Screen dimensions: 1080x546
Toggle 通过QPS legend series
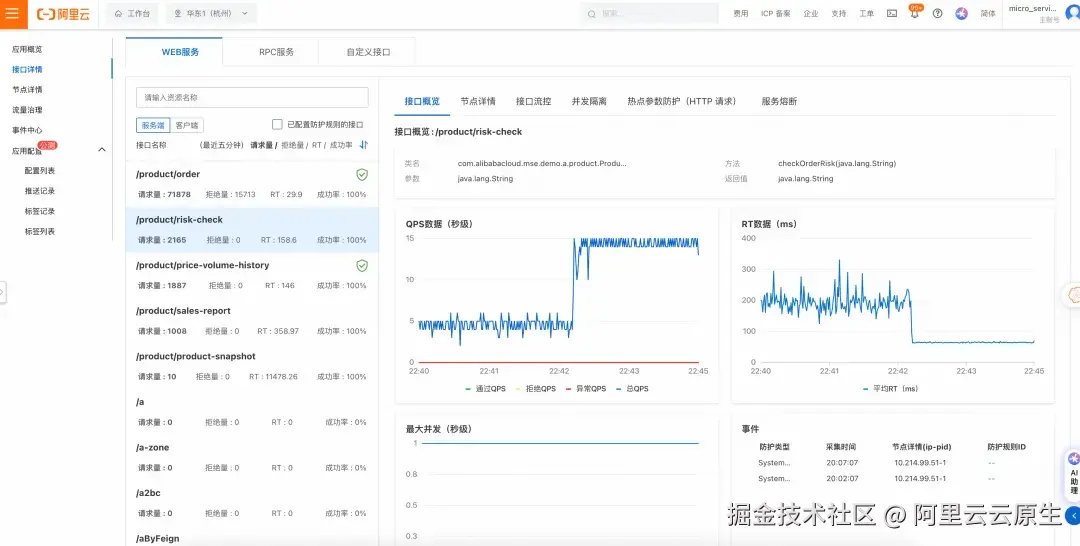coord(486,389)
